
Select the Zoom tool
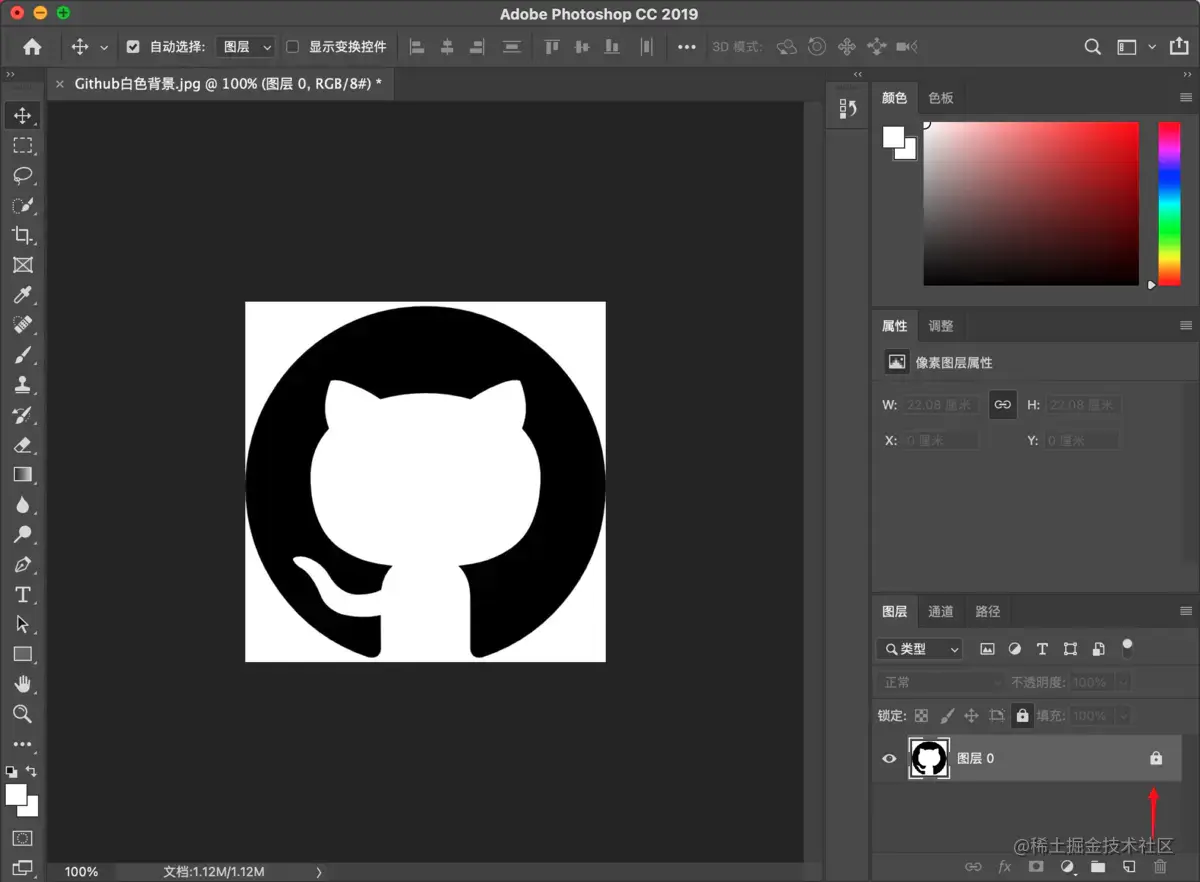23,714
